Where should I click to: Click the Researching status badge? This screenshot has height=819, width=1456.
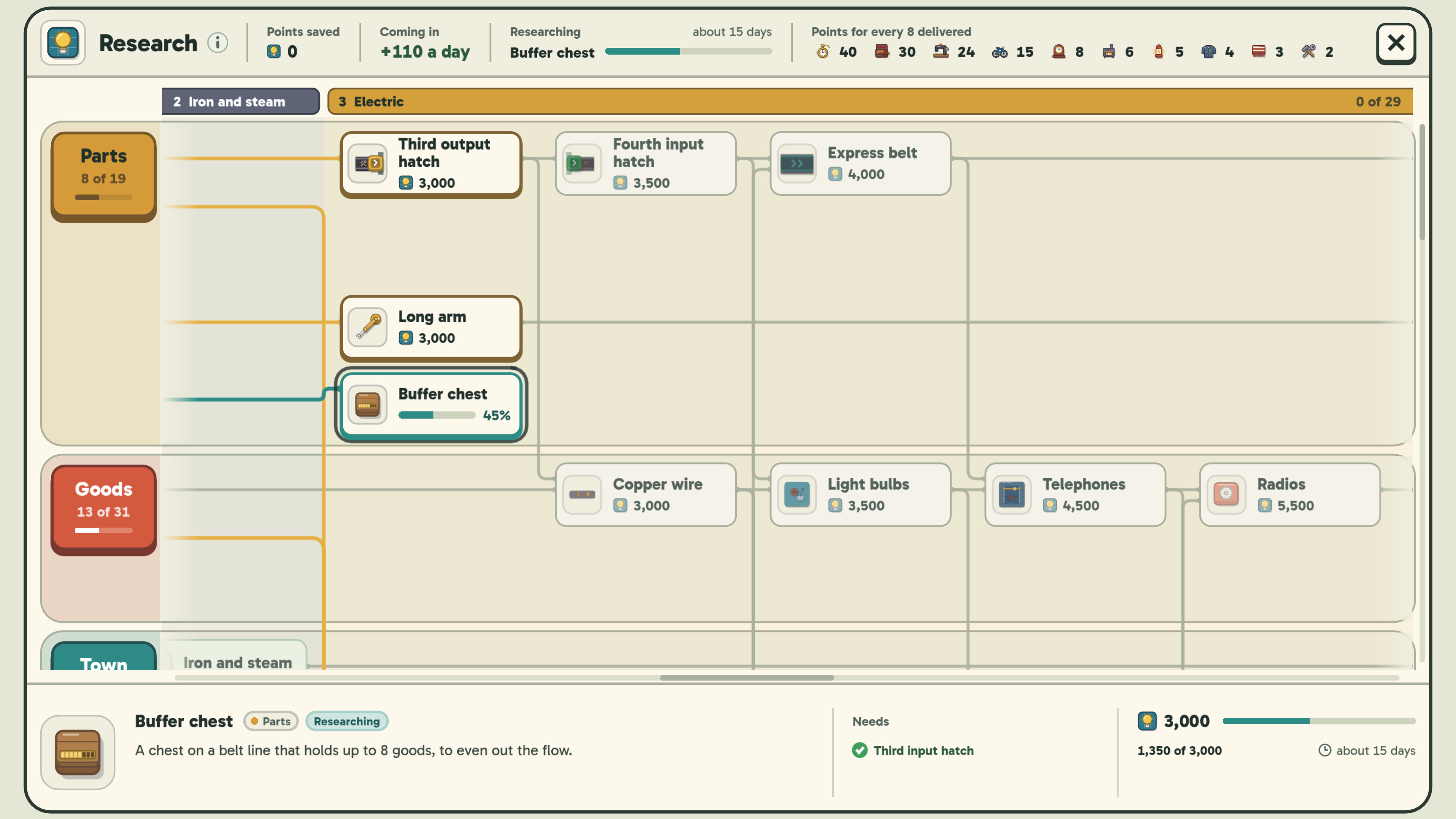[x=347, y=721]
